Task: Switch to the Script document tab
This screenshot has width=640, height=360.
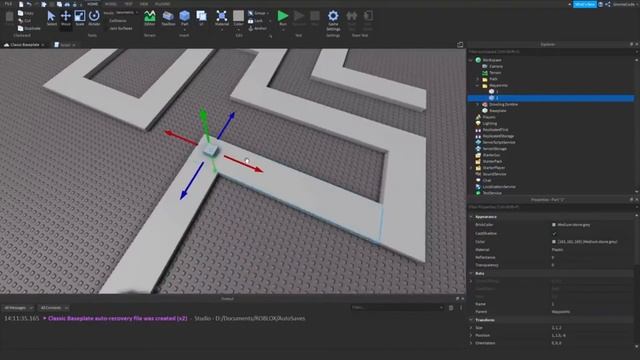Action: click(x=65, y=45)
